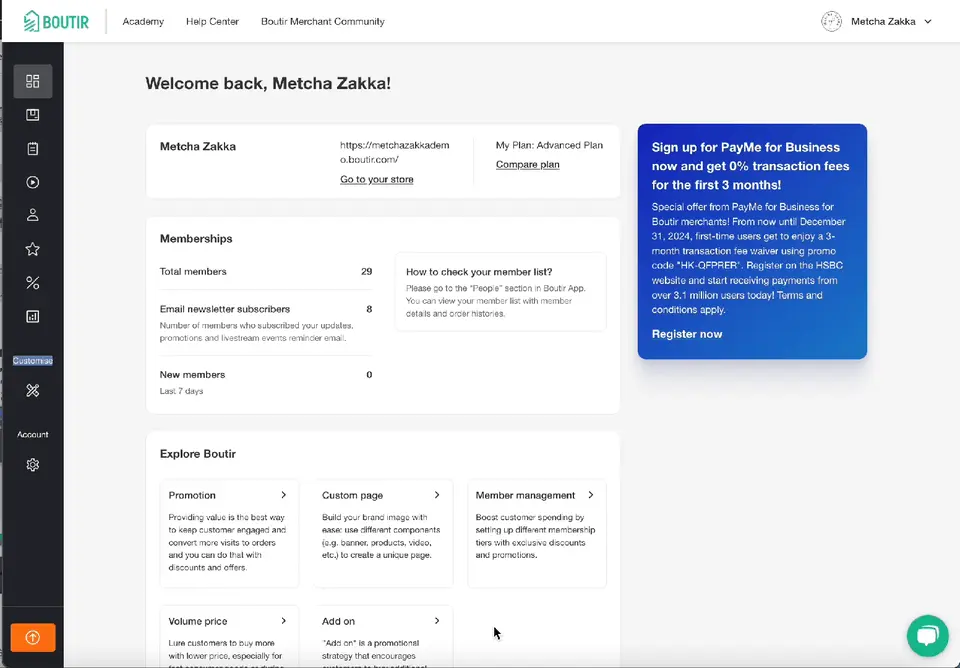Click the Custom page card title

click(x=353, y=495)
